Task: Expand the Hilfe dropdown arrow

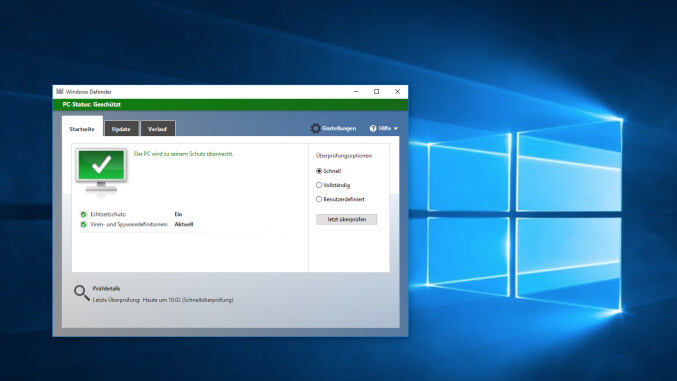Action: click(x=395, y=129)
